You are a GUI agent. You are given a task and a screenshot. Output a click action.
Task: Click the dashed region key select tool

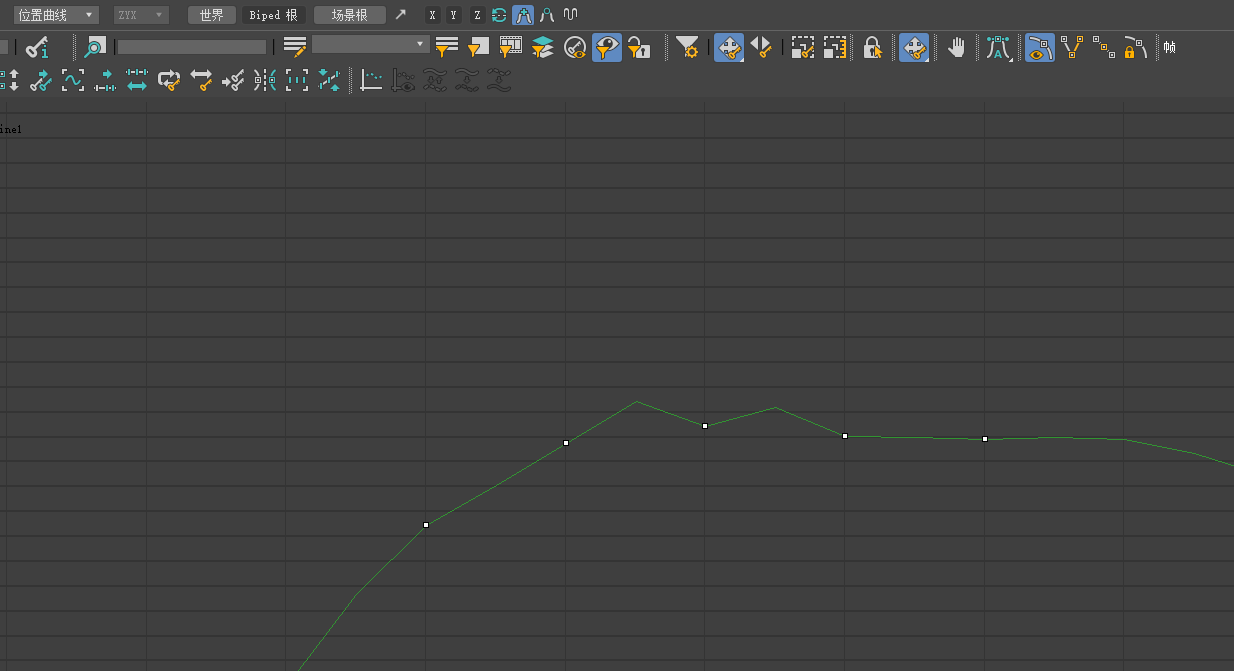click(x=802, y=47)
